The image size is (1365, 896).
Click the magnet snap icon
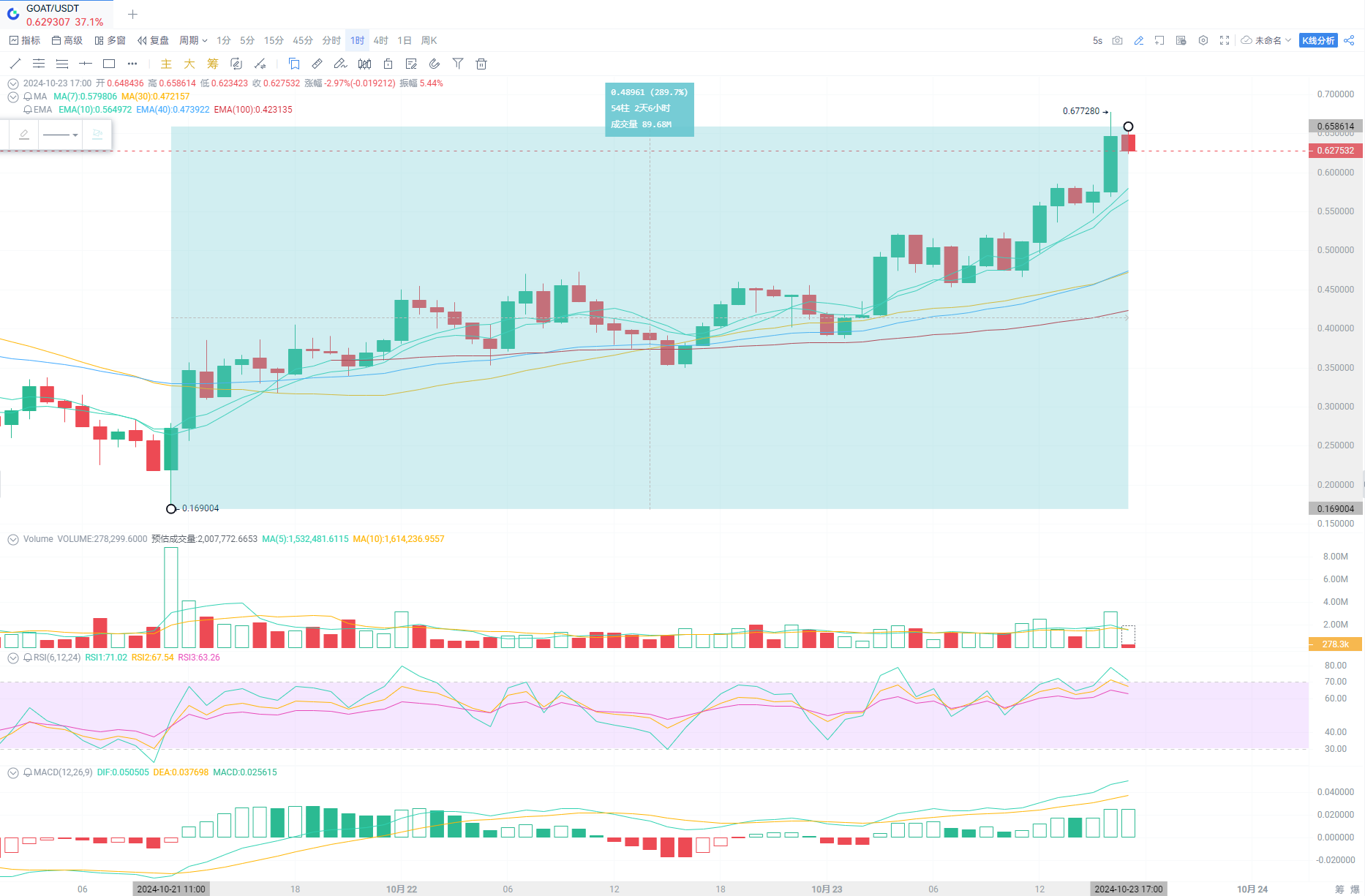point(435,64)
